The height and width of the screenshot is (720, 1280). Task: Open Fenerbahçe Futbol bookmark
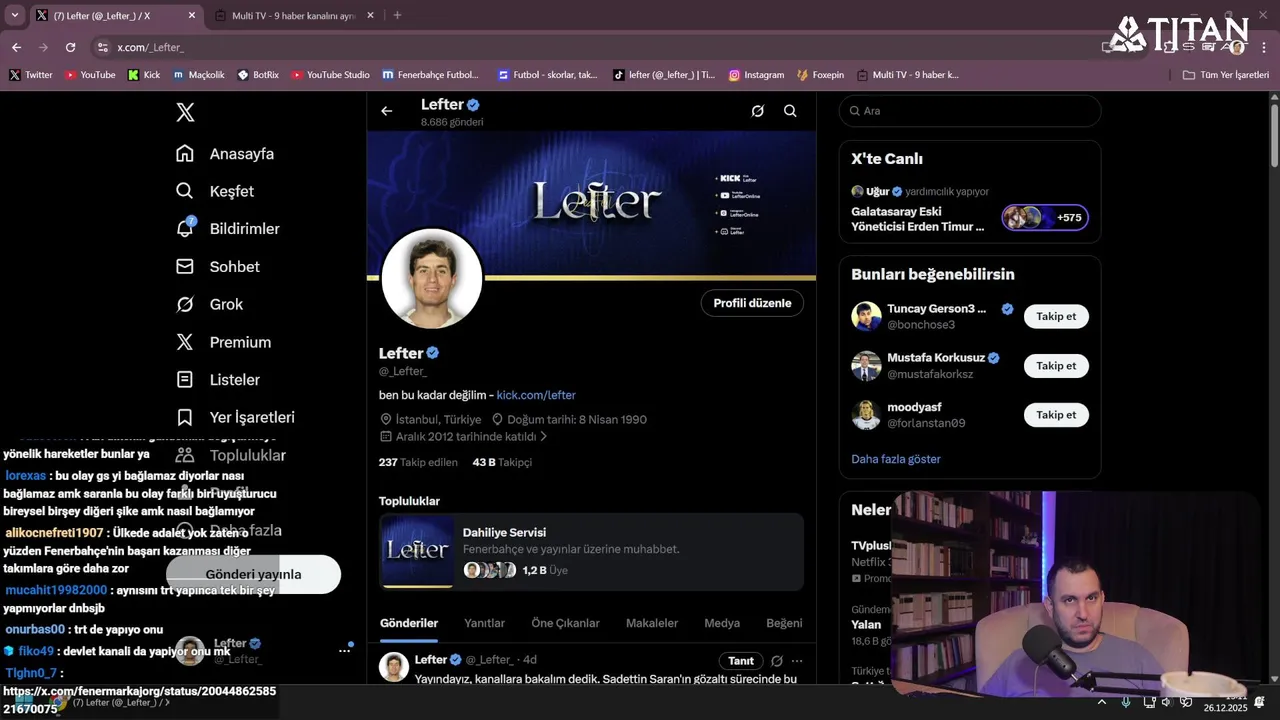click(431, 75)
